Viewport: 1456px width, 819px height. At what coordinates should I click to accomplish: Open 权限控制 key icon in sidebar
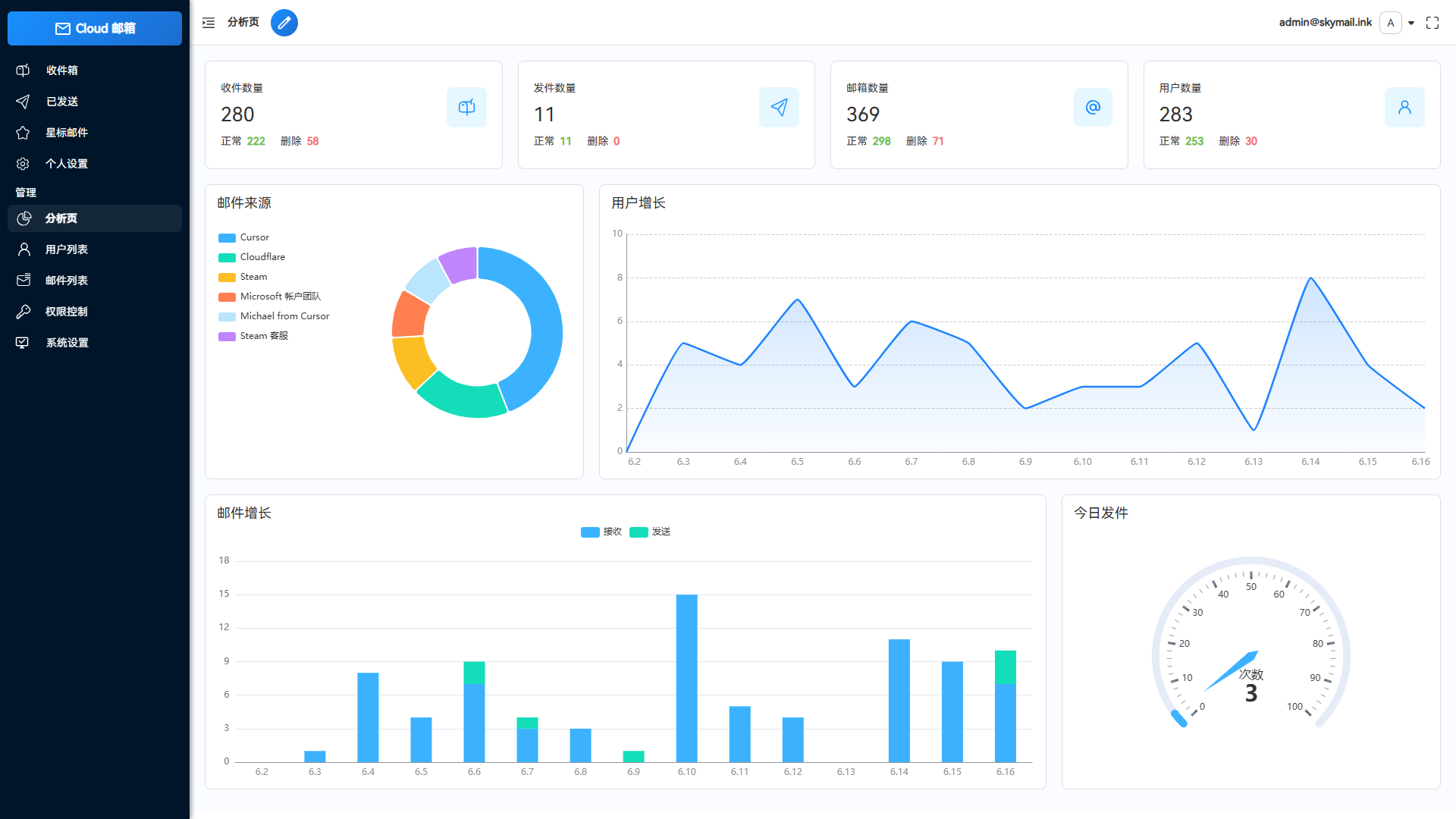[x=22, y=311]
